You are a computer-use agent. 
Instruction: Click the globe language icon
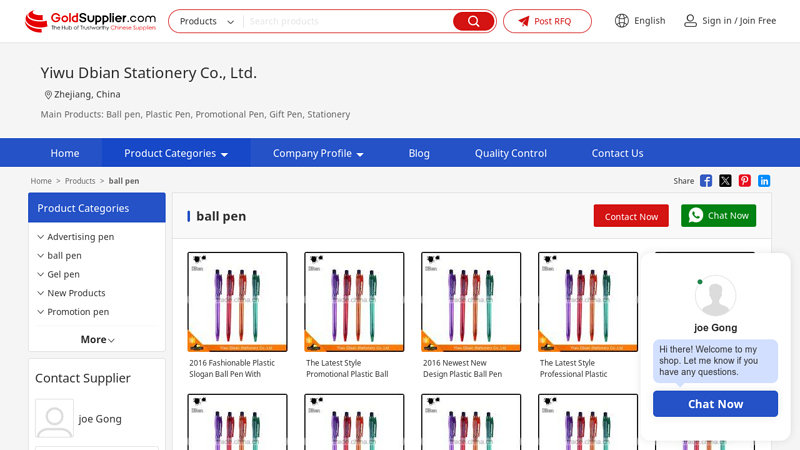pos(621,21)
